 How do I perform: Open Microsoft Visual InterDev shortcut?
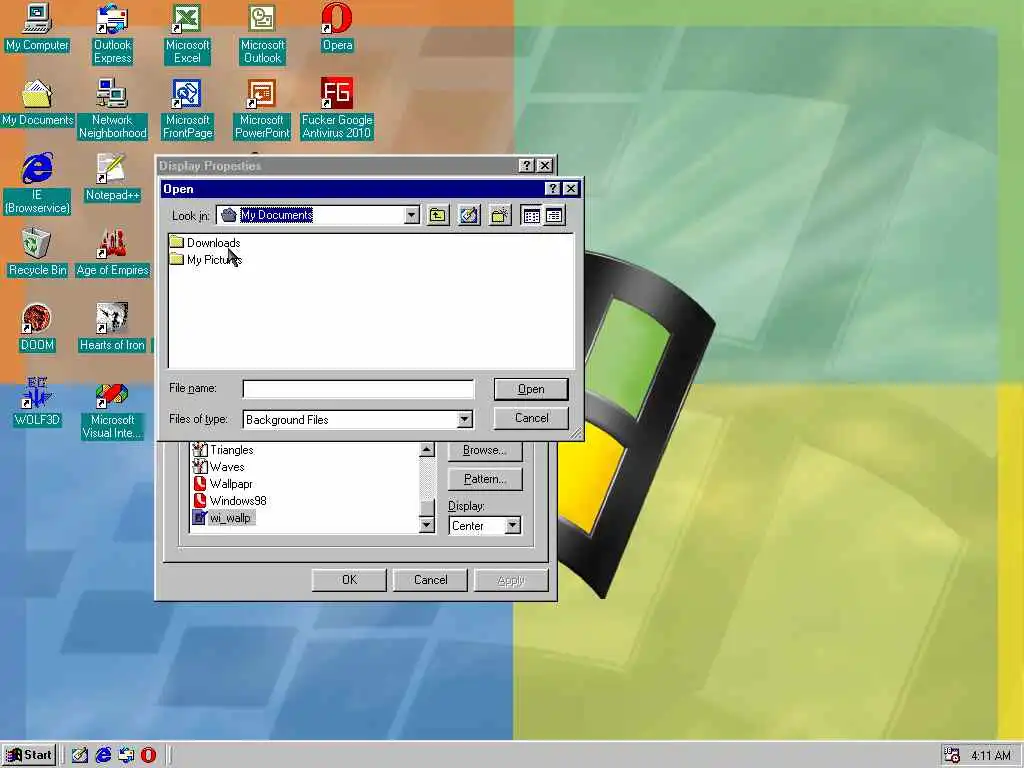point(112,409)
